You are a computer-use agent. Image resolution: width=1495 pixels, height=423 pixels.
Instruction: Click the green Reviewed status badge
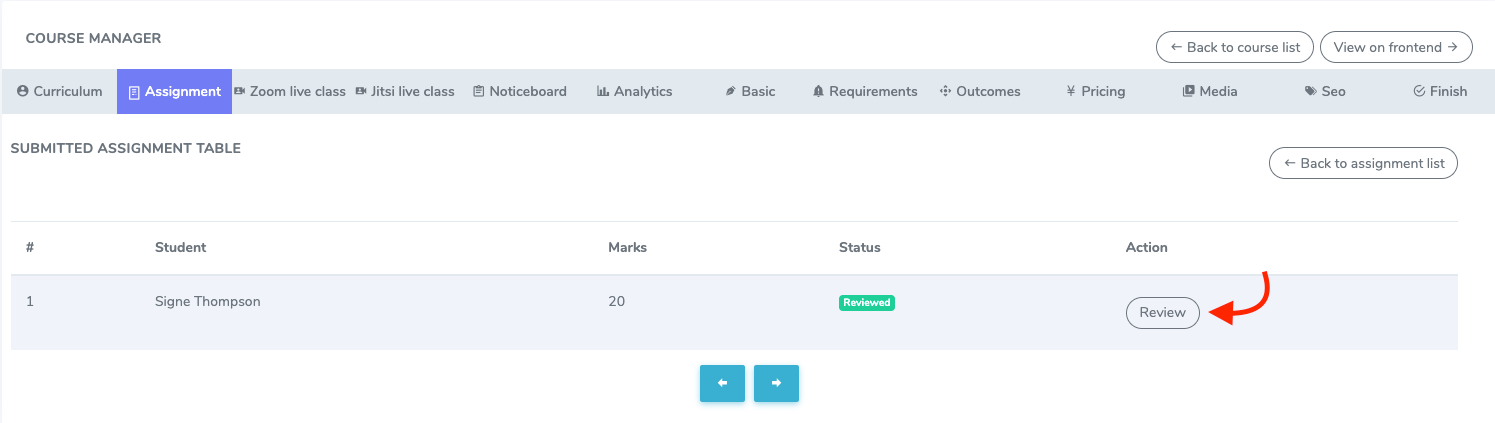coord(866,302)
